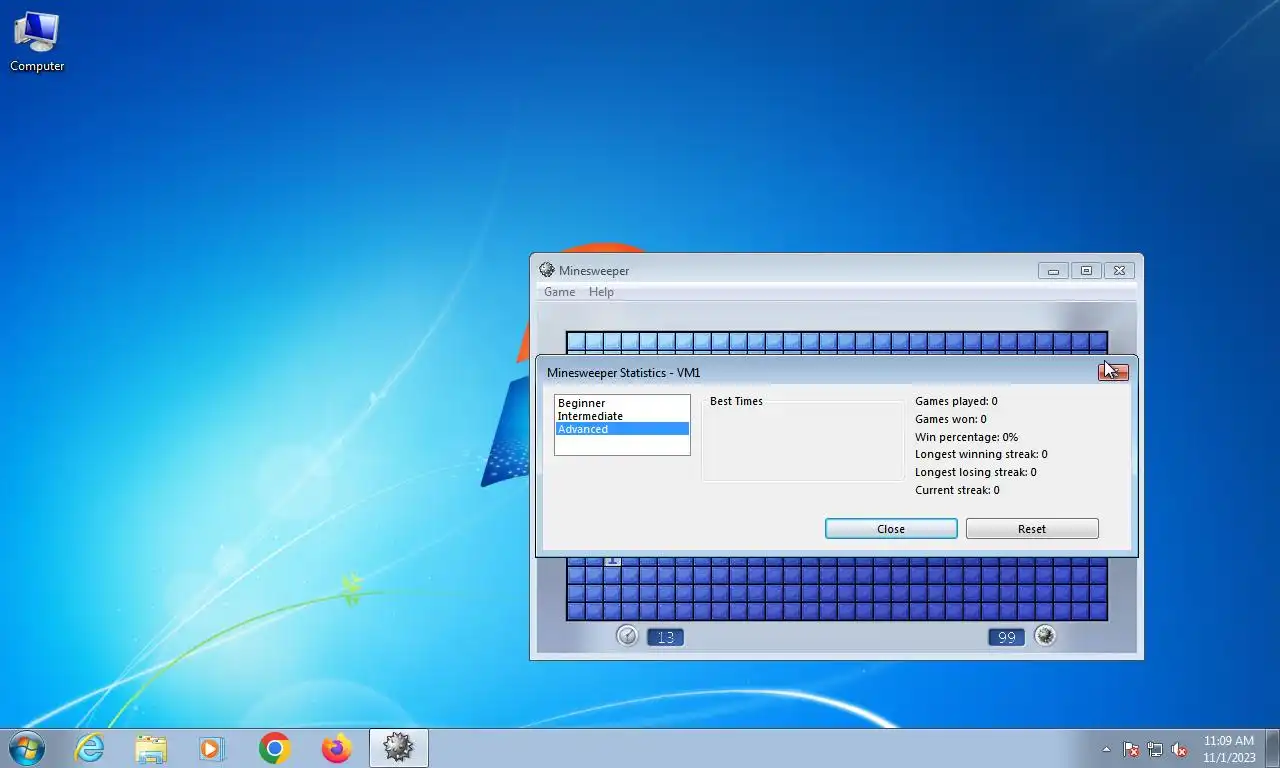Select Intermediate in the difficulty list
Image resolution: width=1280 pixels, height=768 pixels.
click(x=622, y=416)
